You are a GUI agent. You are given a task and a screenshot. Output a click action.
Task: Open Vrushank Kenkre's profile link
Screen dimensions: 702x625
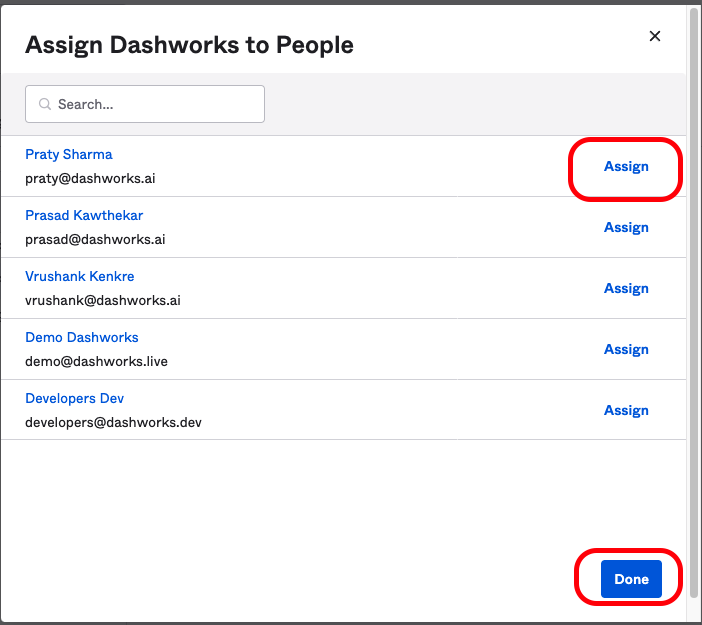(80, 277)
